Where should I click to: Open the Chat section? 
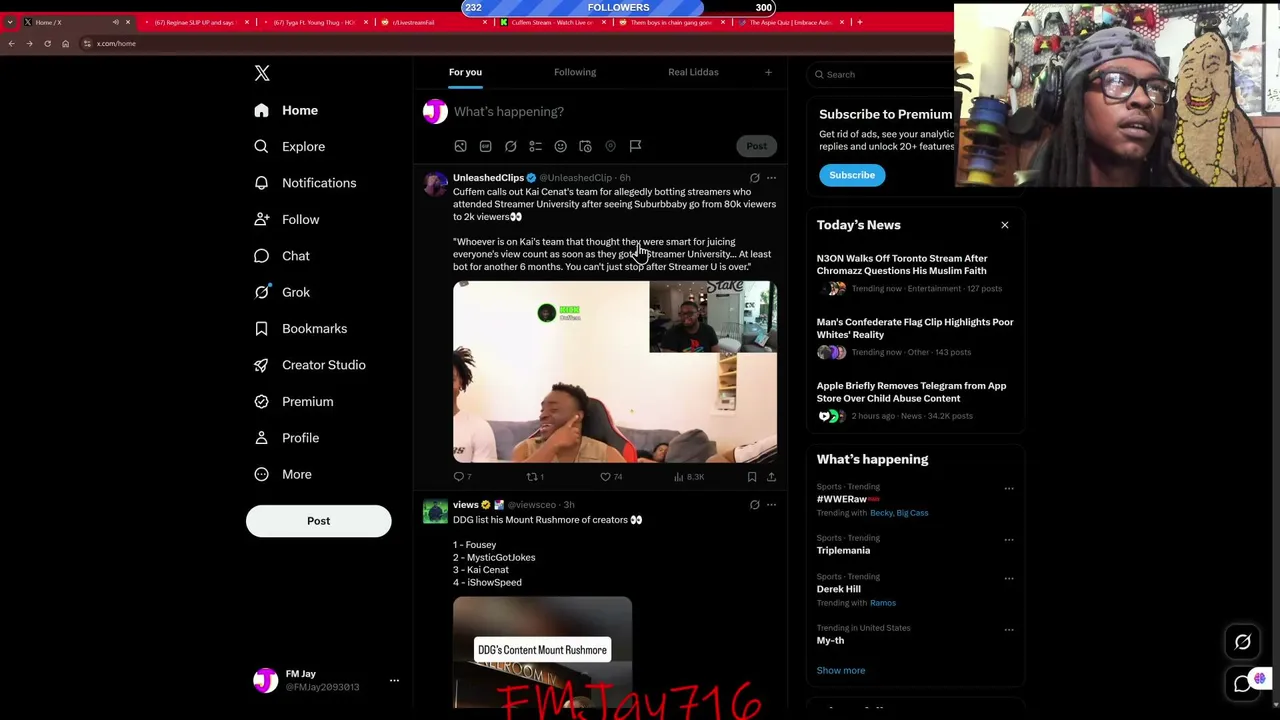pos(282,256)
